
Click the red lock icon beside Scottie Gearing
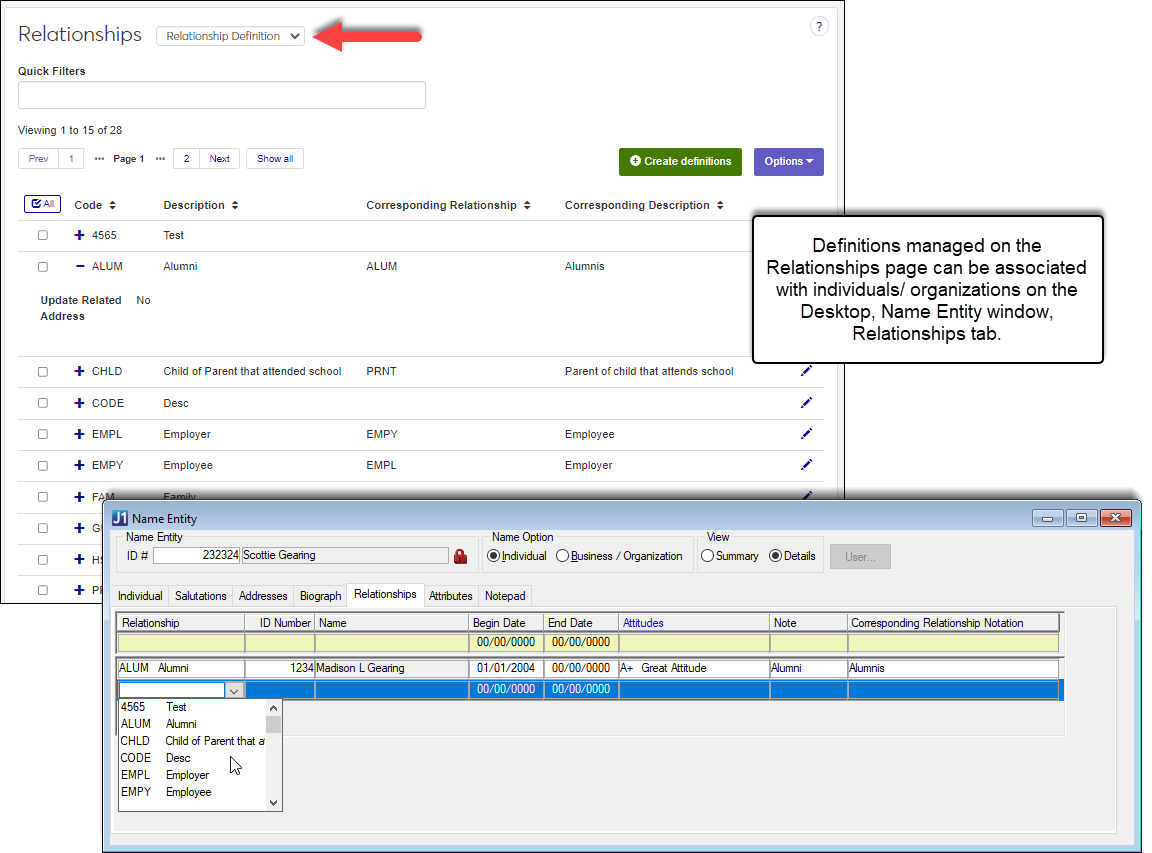[x=460, y=556]
